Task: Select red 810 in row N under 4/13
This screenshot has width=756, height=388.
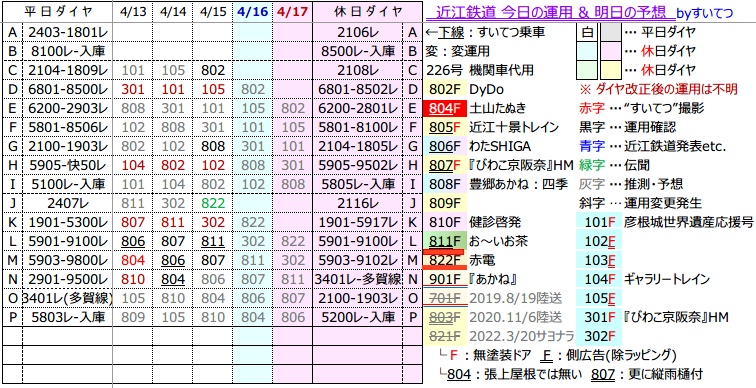Action: tap(133, 279)
